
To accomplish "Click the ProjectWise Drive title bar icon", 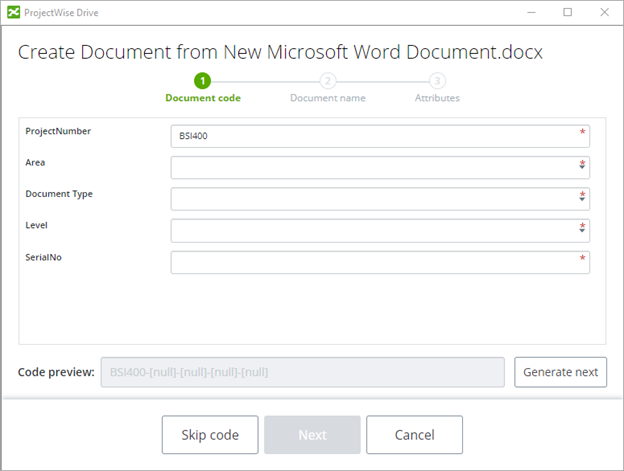I will click(13, 12).
